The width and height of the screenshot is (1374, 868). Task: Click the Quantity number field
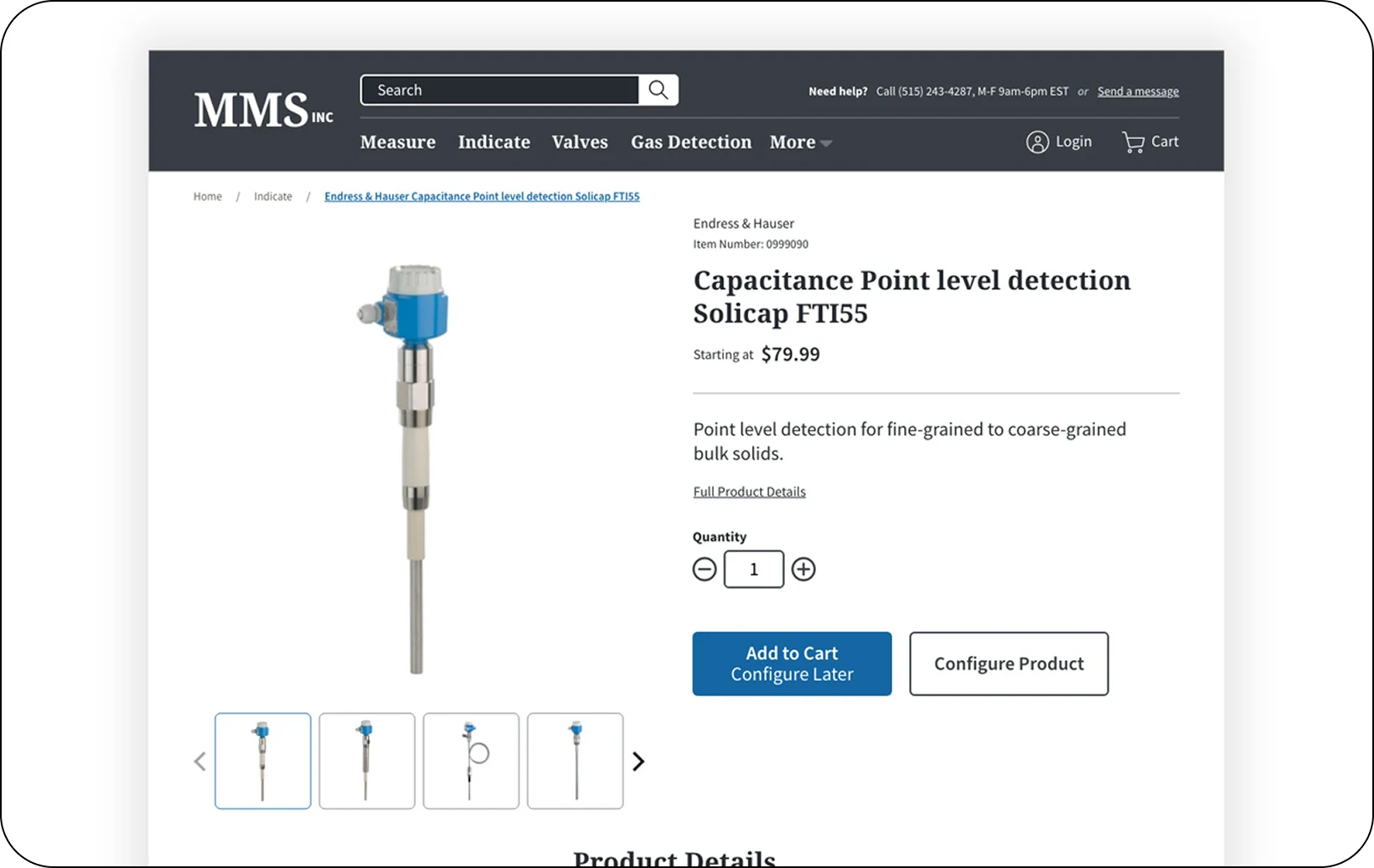(754, 570)
